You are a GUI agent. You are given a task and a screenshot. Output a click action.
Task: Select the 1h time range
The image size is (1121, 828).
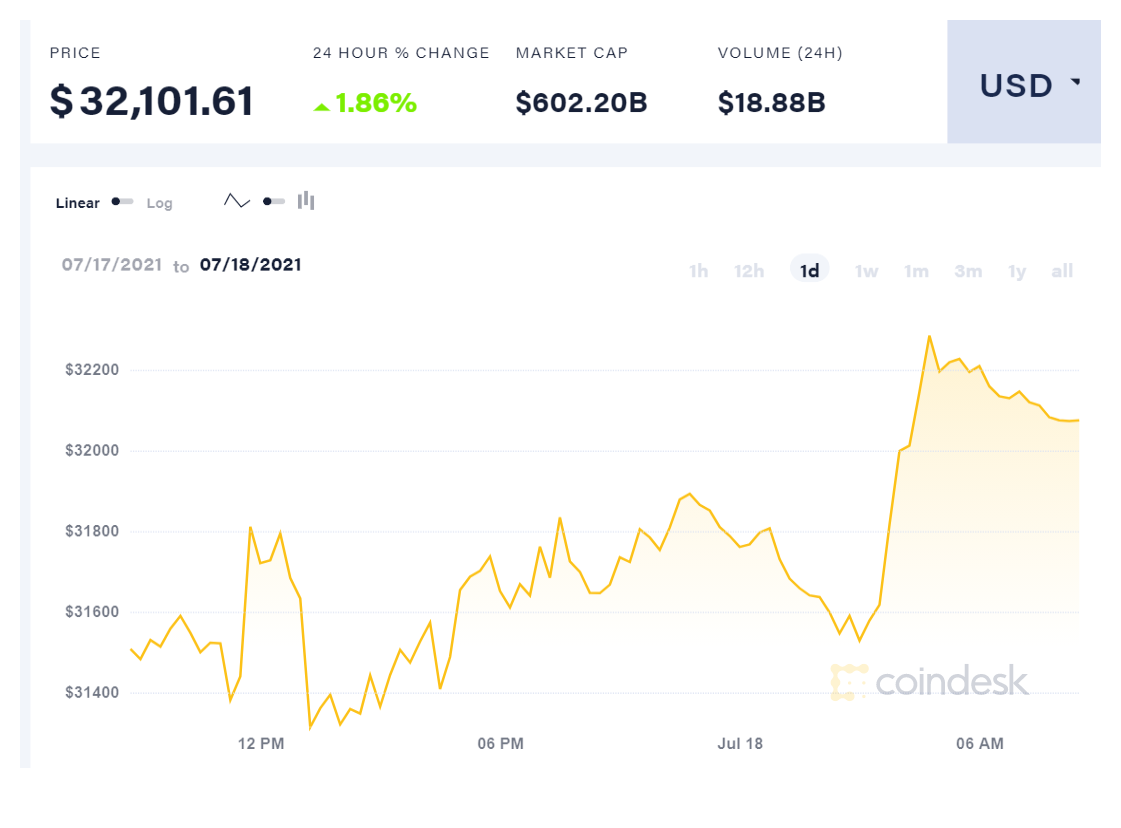point(698,271)
